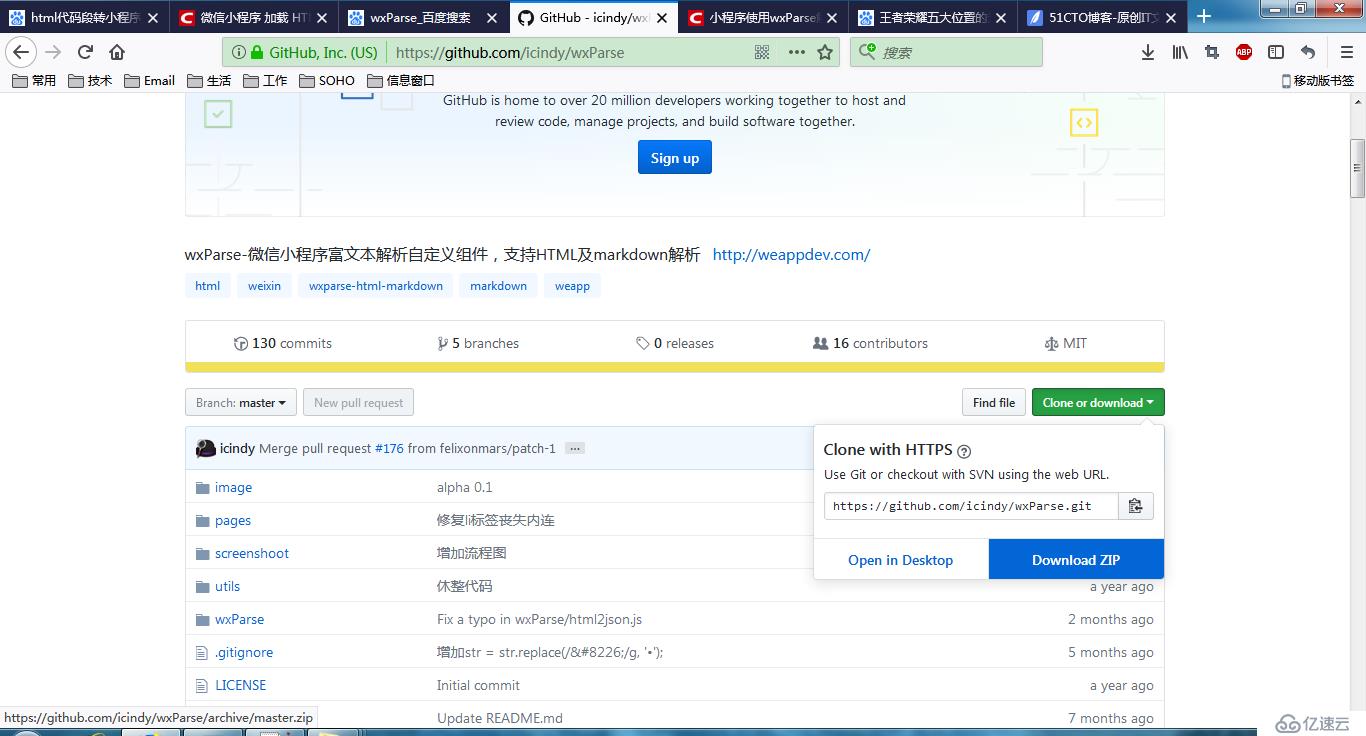Click Download ZIP
This screenshot has height=736, width=1366.
pos(1076,560)
